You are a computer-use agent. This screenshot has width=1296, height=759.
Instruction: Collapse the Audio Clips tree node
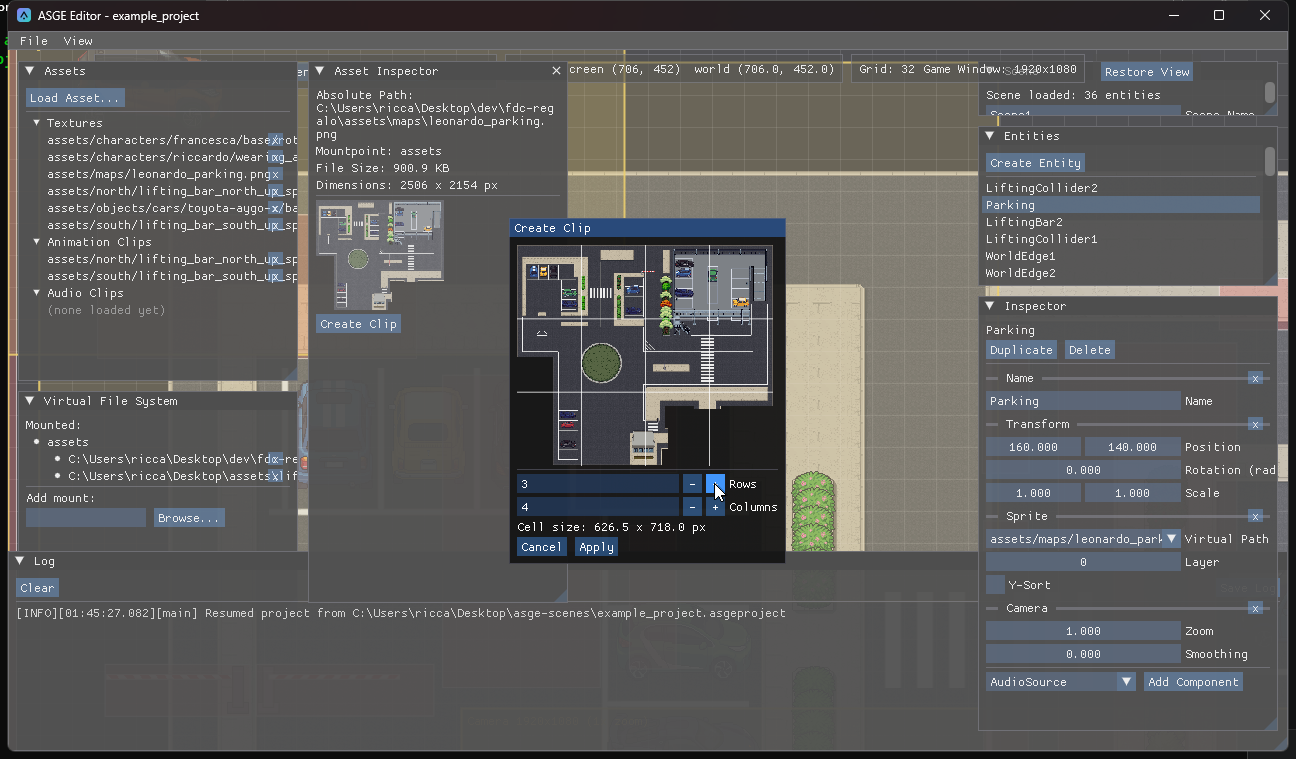[x=36, y=293]
